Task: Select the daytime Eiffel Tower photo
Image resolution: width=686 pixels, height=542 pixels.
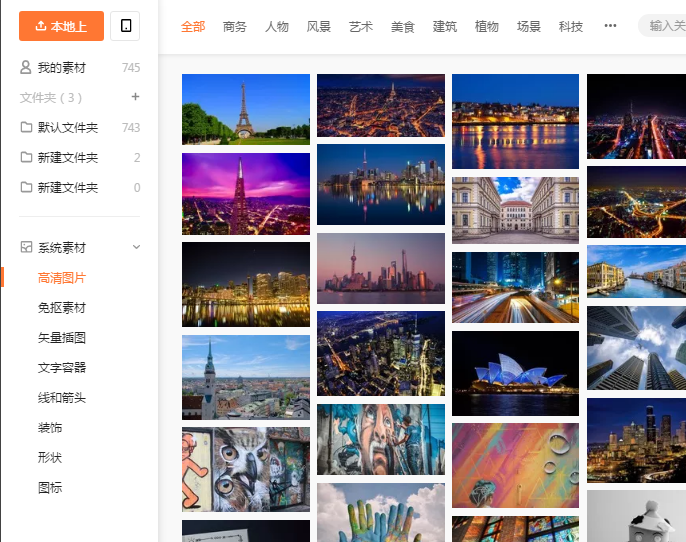Action: pyautogui.click(x=246, y=109)
